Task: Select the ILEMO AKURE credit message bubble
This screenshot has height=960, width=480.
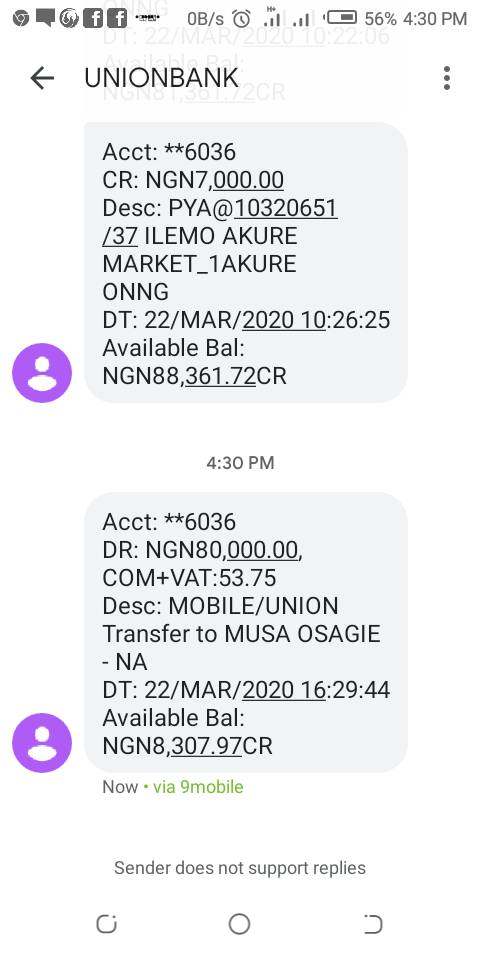Action: 246,262
